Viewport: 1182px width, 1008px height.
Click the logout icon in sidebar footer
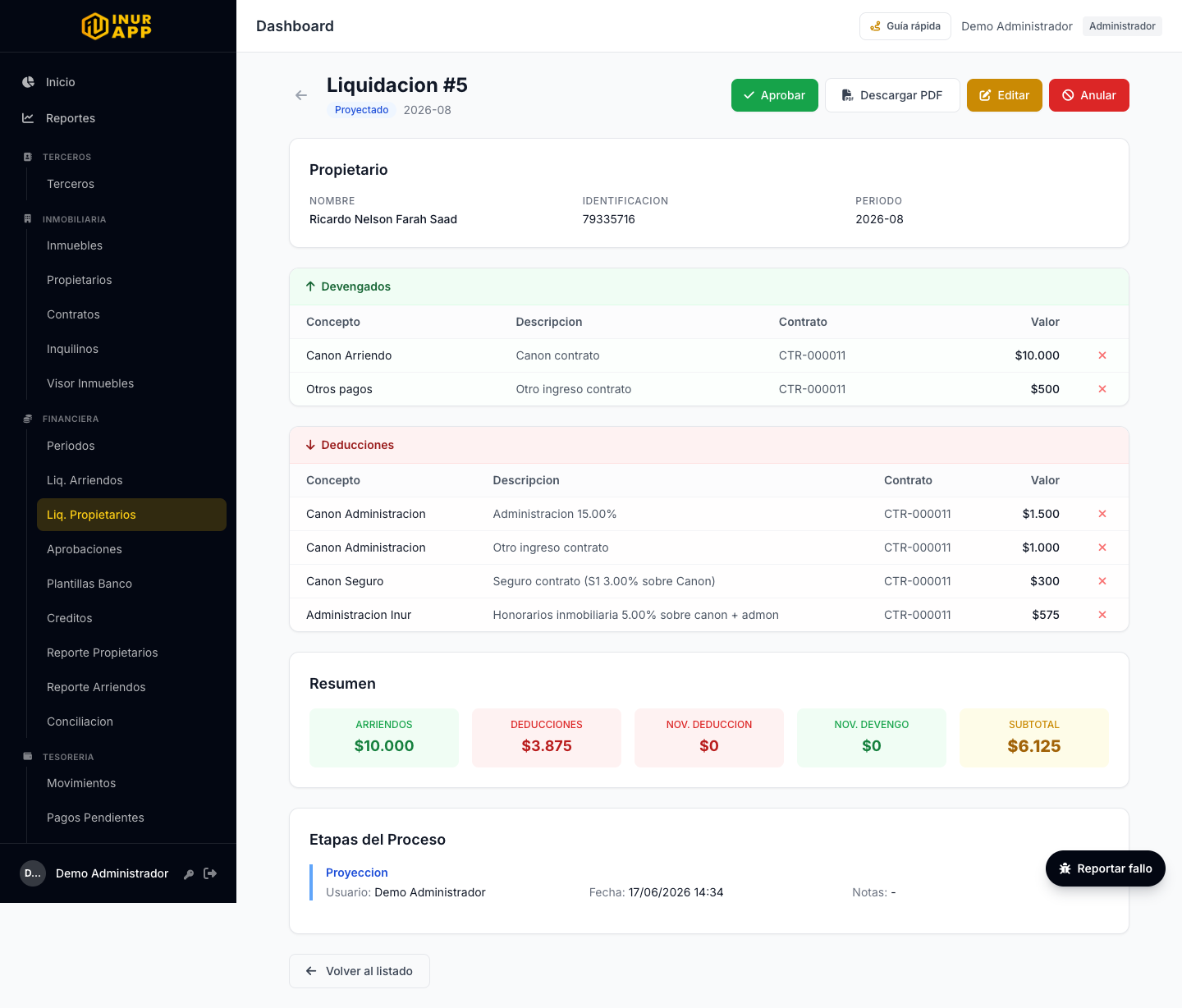click(x=210, y=873)
